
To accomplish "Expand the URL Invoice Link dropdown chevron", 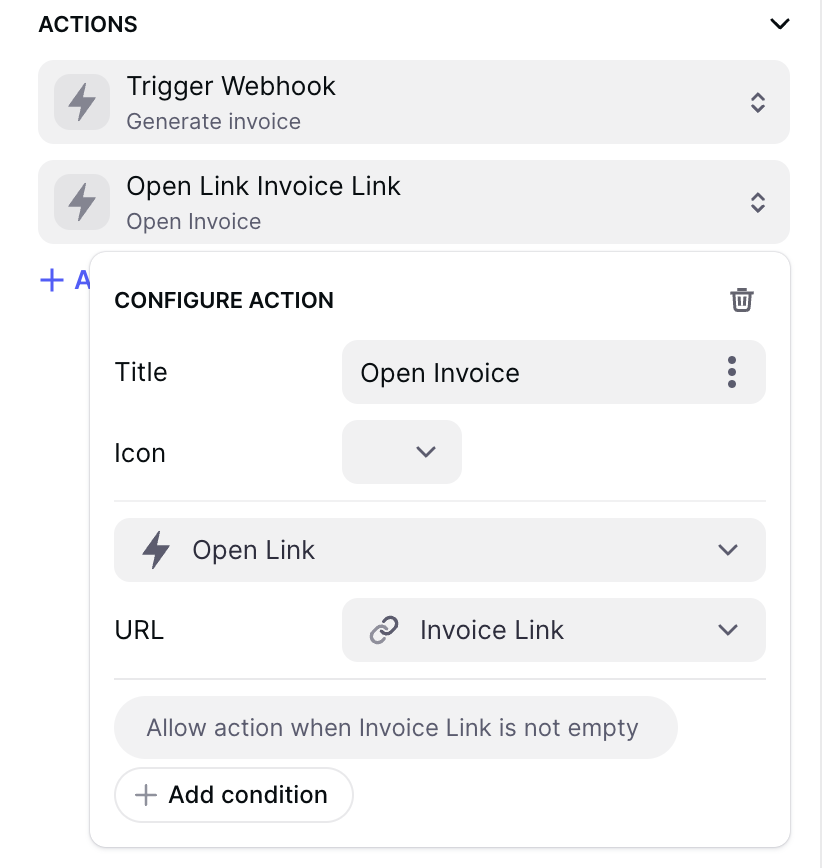I will pyautogui.click(x=728, y=630).
